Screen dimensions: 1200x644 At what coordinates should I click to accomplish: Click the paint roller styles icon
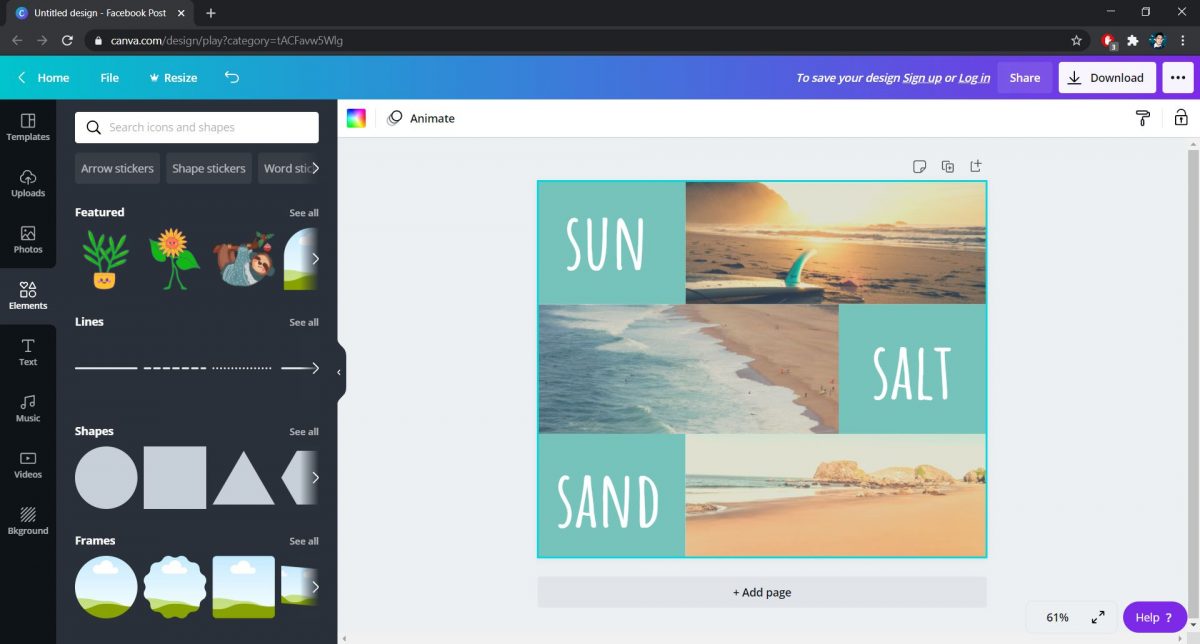click(x=1142, y=118)
